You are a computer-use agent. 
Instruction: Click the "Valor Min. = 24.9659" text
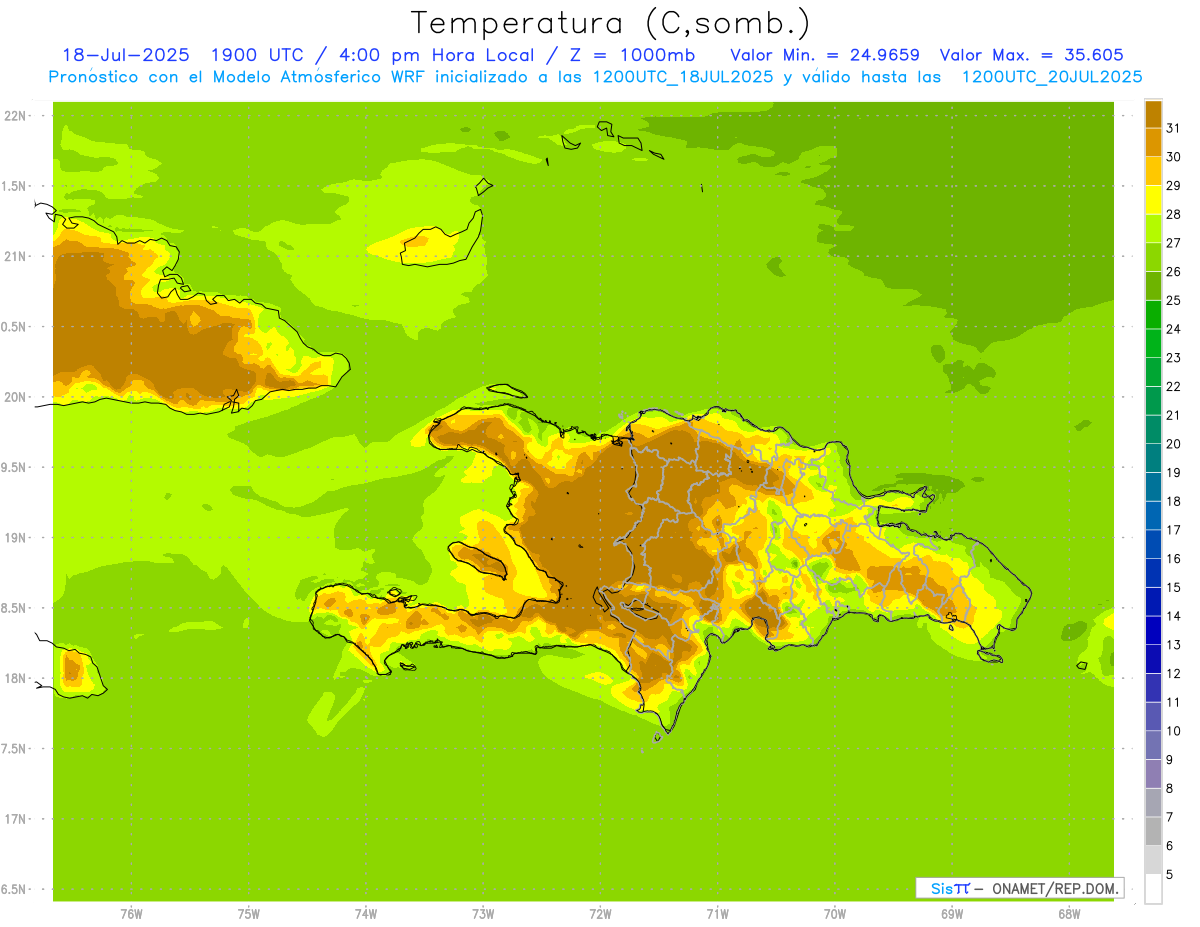(x=825, y=55)
